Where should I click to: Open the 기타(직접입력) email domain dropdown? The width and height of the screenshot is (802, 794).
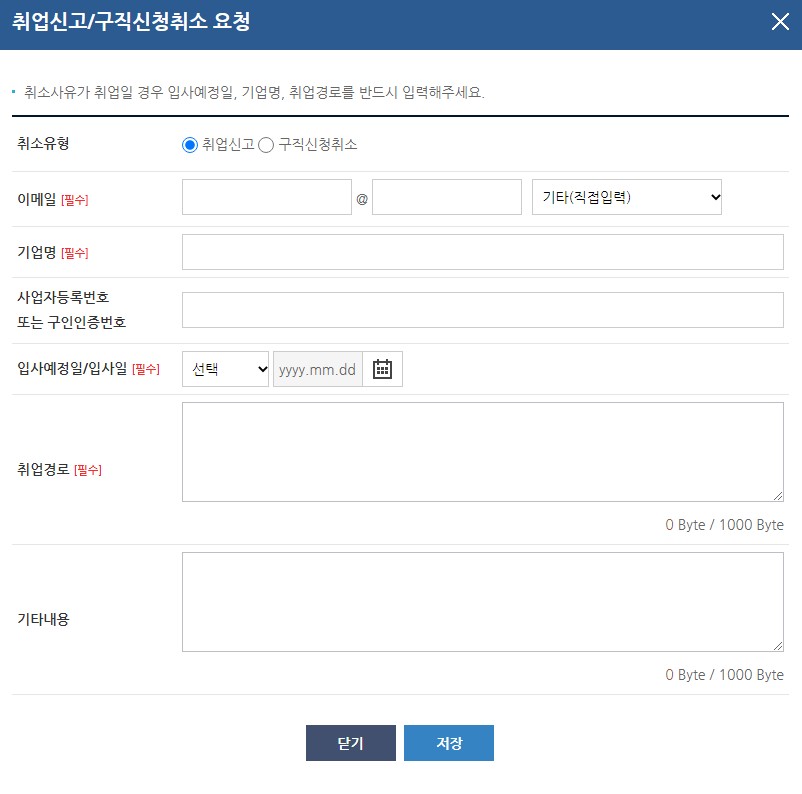click(626, 197)
